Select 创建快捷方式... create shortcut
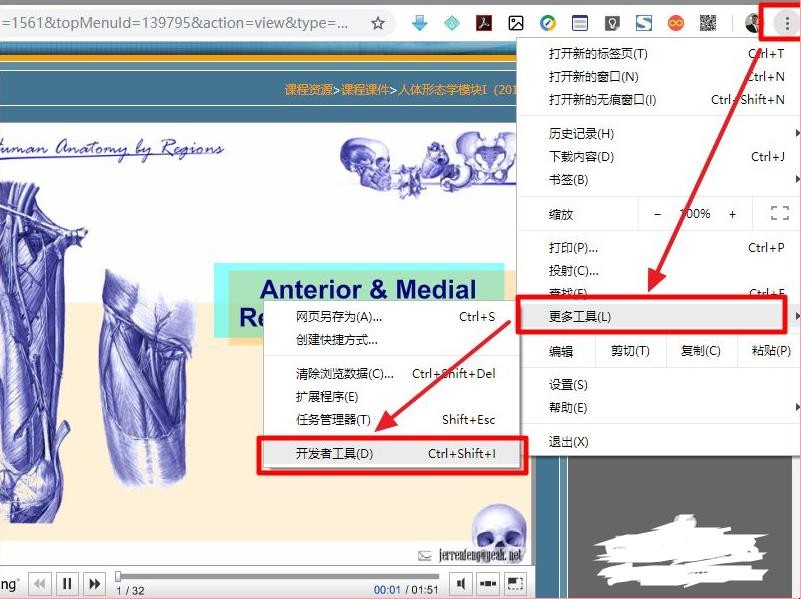Viewport: 801px width, 599px height. coord(392,340)
